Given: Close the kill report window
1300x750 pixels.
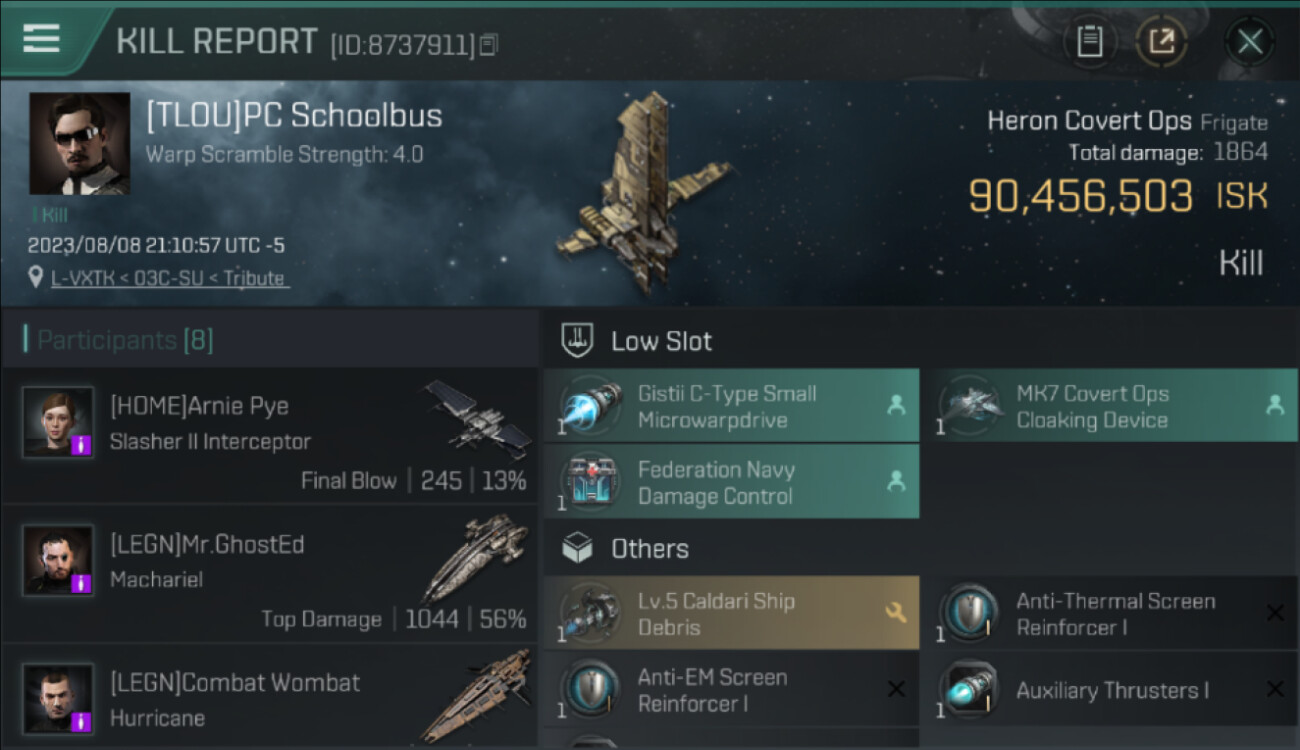Looking at the screenshot, I should coord(1249,41).
